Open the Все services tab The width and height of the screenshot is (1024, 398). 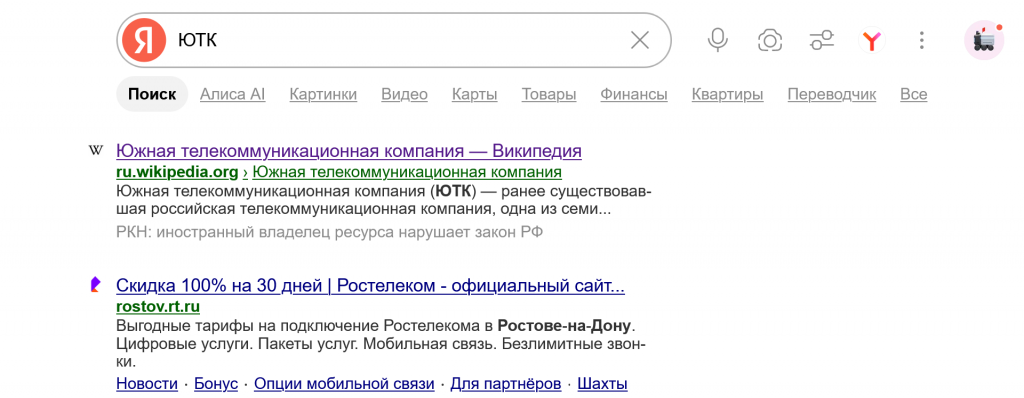(x=914, y=95)
